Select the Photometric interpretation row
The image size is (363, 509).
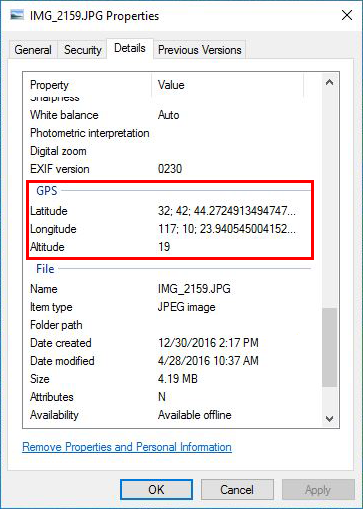pos(170,133)
